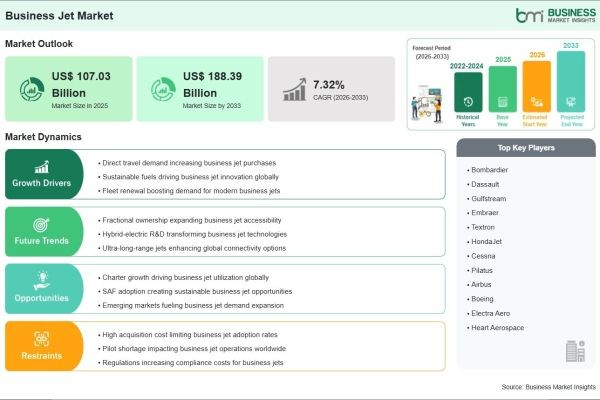This screenshot has height=400, width=600.
Task: Click HondaJet in key players list
Action: [486, 242]
